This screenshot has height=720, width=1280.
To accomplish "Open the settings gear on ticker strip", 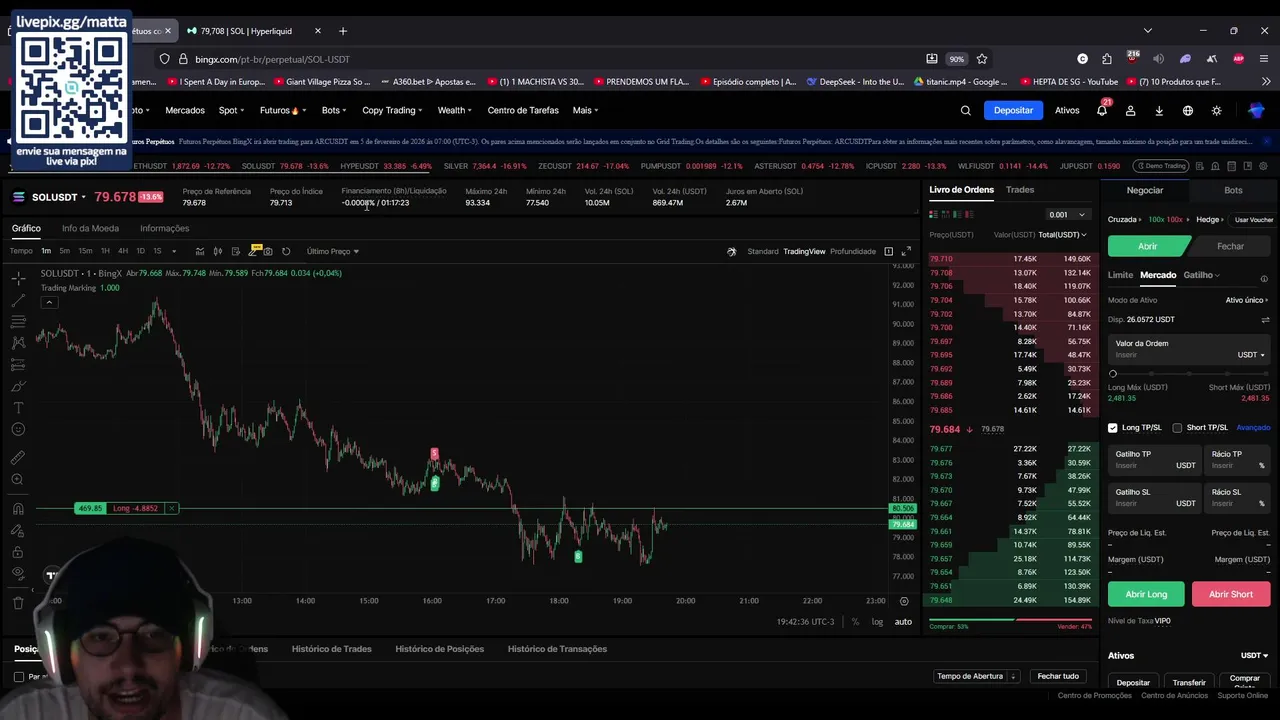I will 1264,166.
